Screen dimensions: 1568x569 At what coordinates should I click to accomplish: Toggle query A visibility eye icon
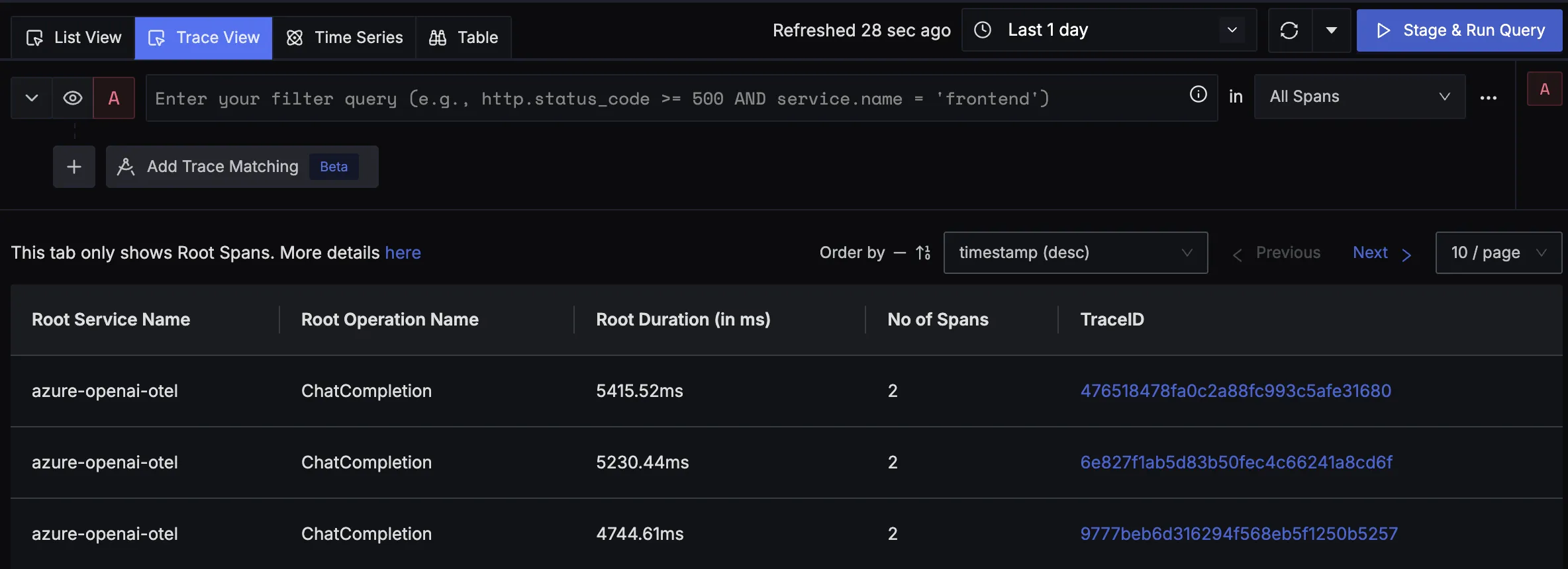click(x=73, y=98)
